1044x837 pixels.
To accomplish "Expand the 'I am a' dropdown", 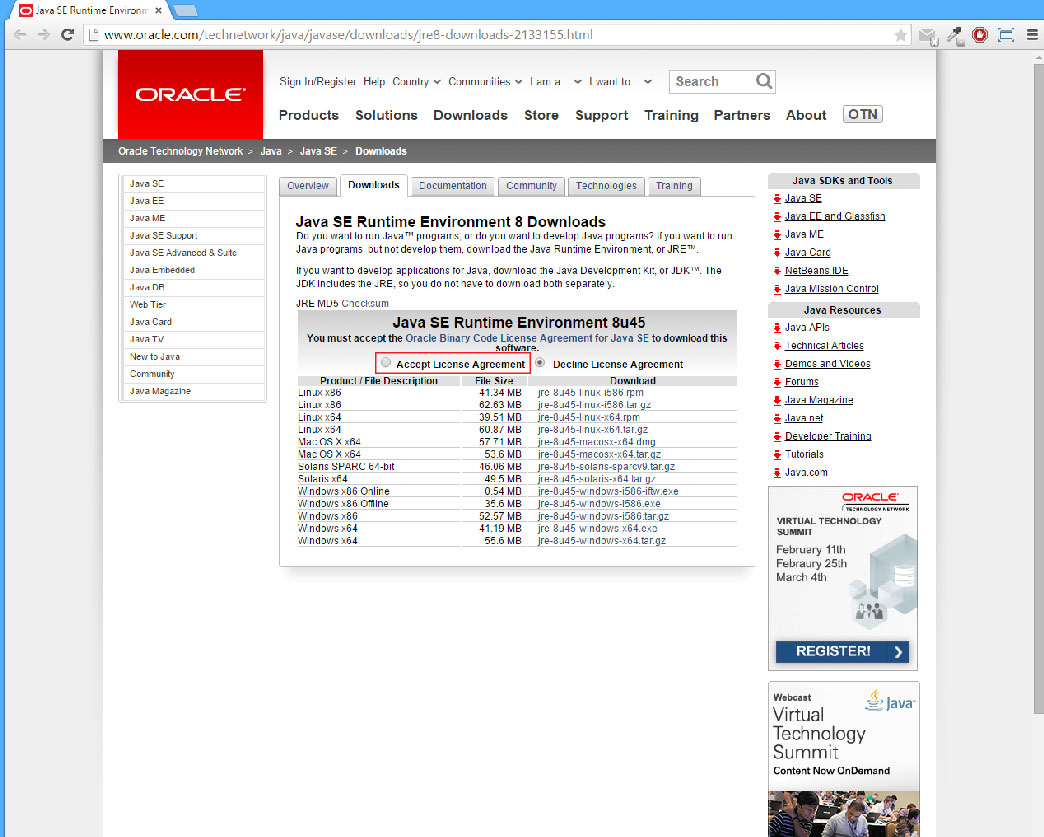I will click(x=577, y=82).
